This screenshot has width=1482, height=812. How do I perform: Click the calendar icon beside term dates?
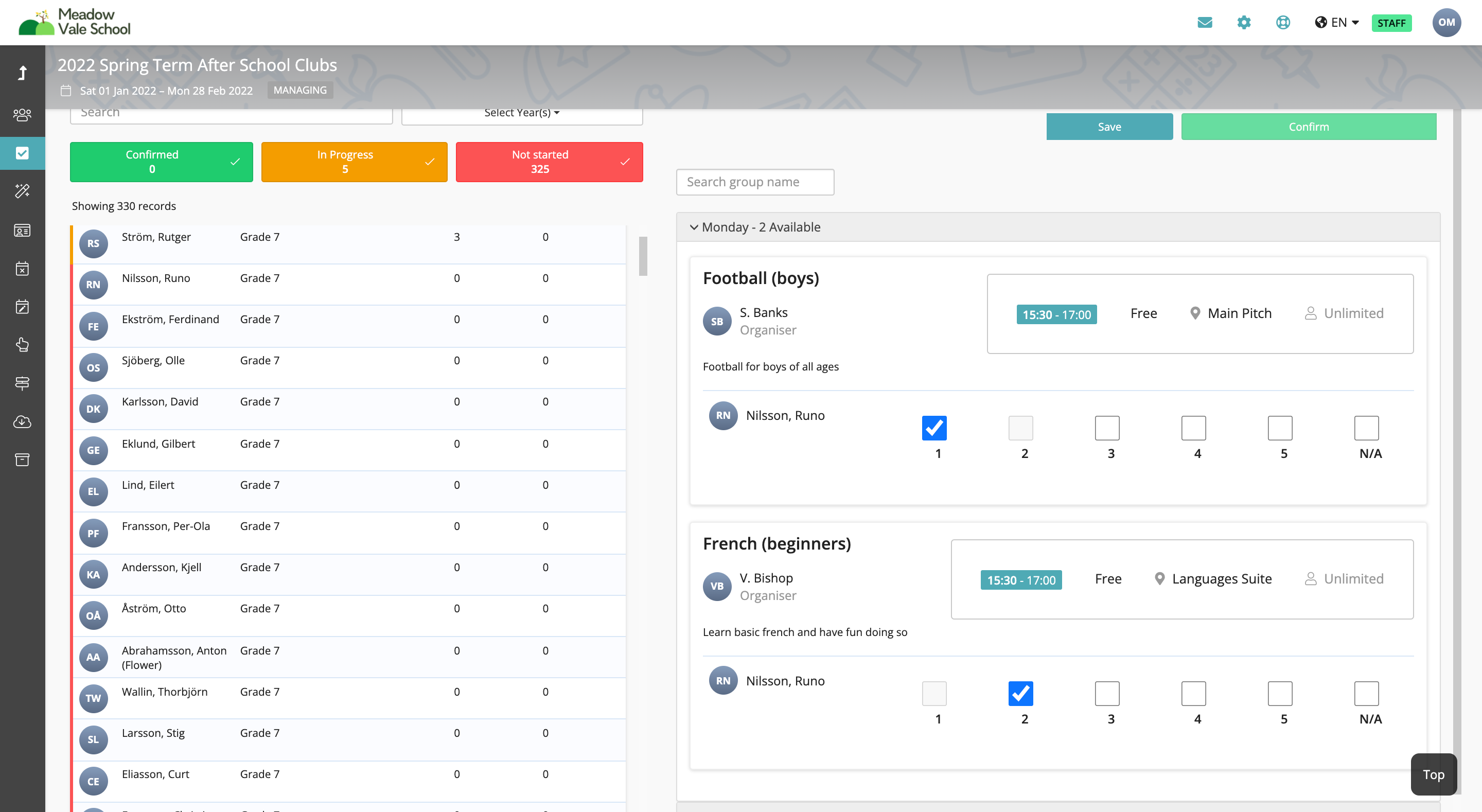tap(66, 91)
